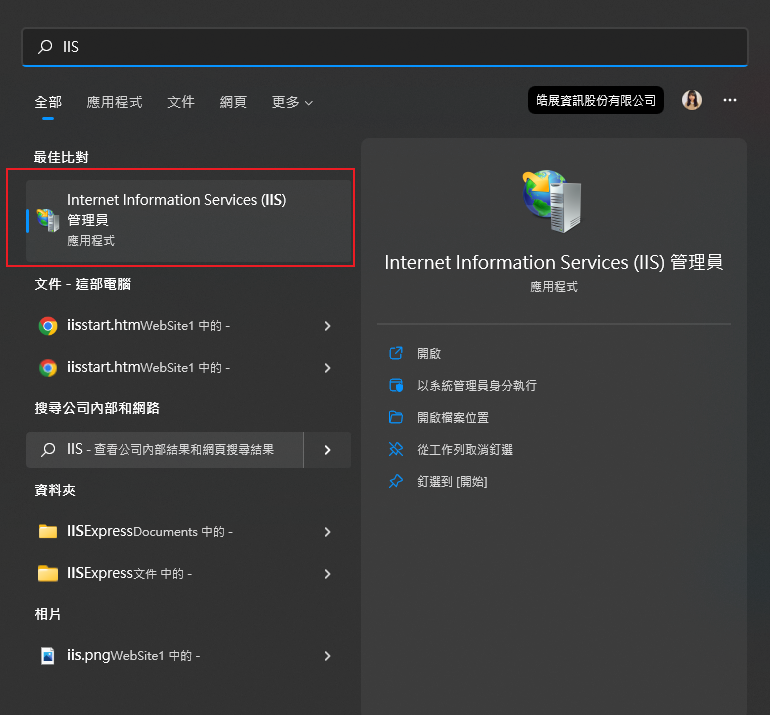This screenshot has height=715, width=770.
Task: Click the 開啟 open icon
Action: (396, 353)
